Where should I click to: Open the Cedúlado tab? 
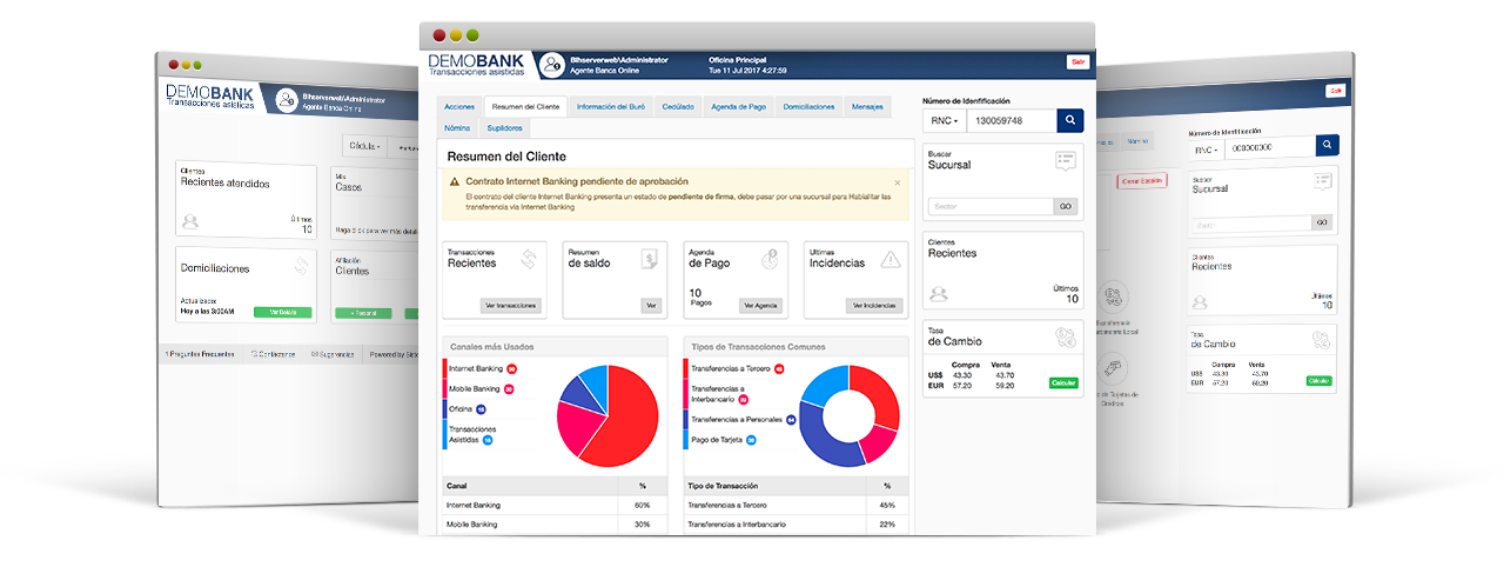(678, 106)
